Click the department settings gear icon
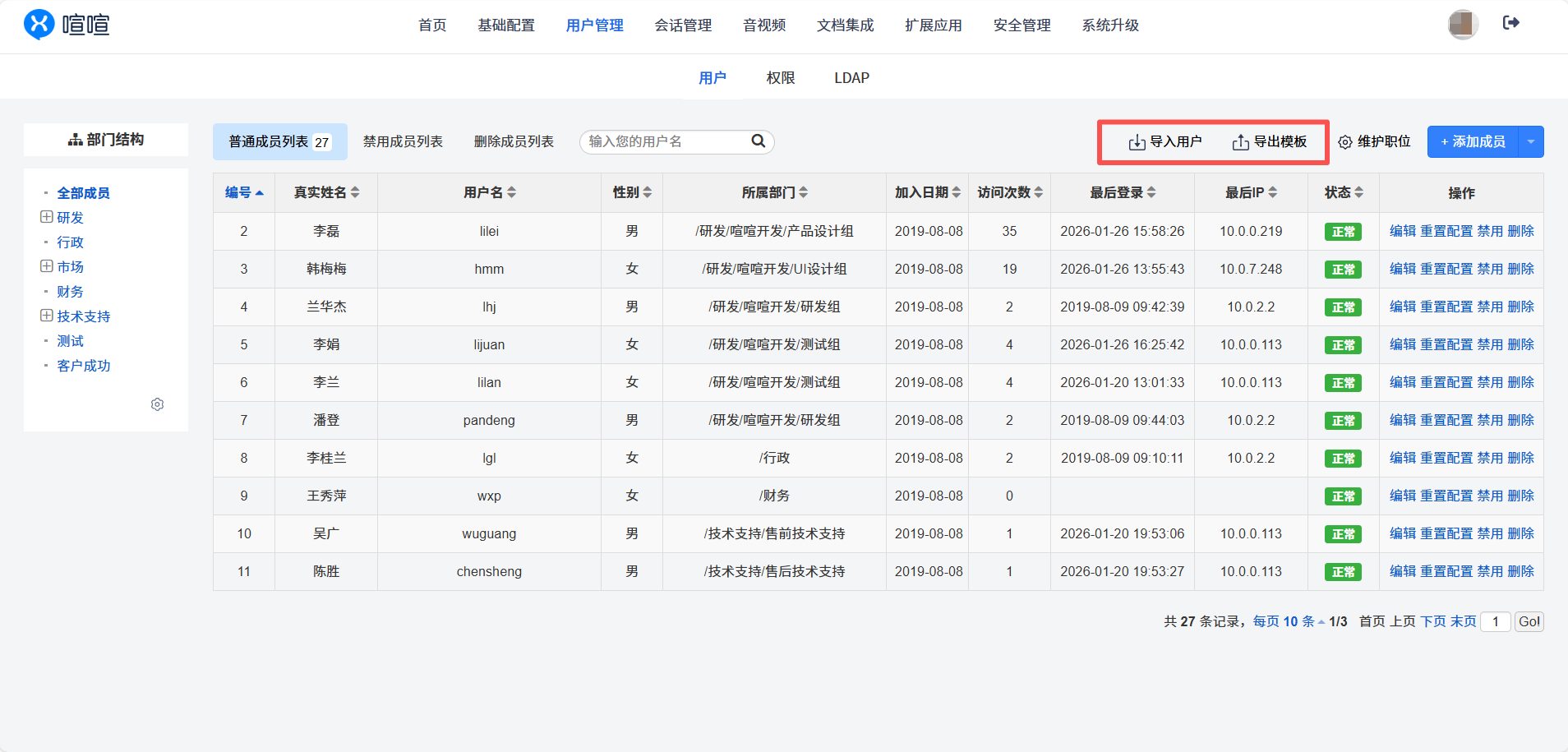Viewport: 1568px width, 752px height. pos(157,404)
